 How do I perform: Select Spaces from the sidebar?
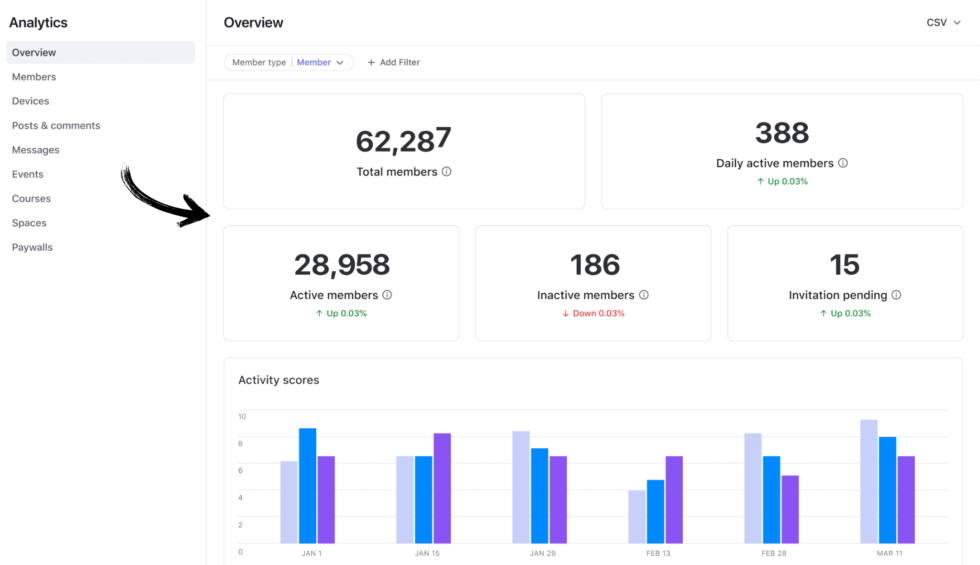[x=29, y=223]
